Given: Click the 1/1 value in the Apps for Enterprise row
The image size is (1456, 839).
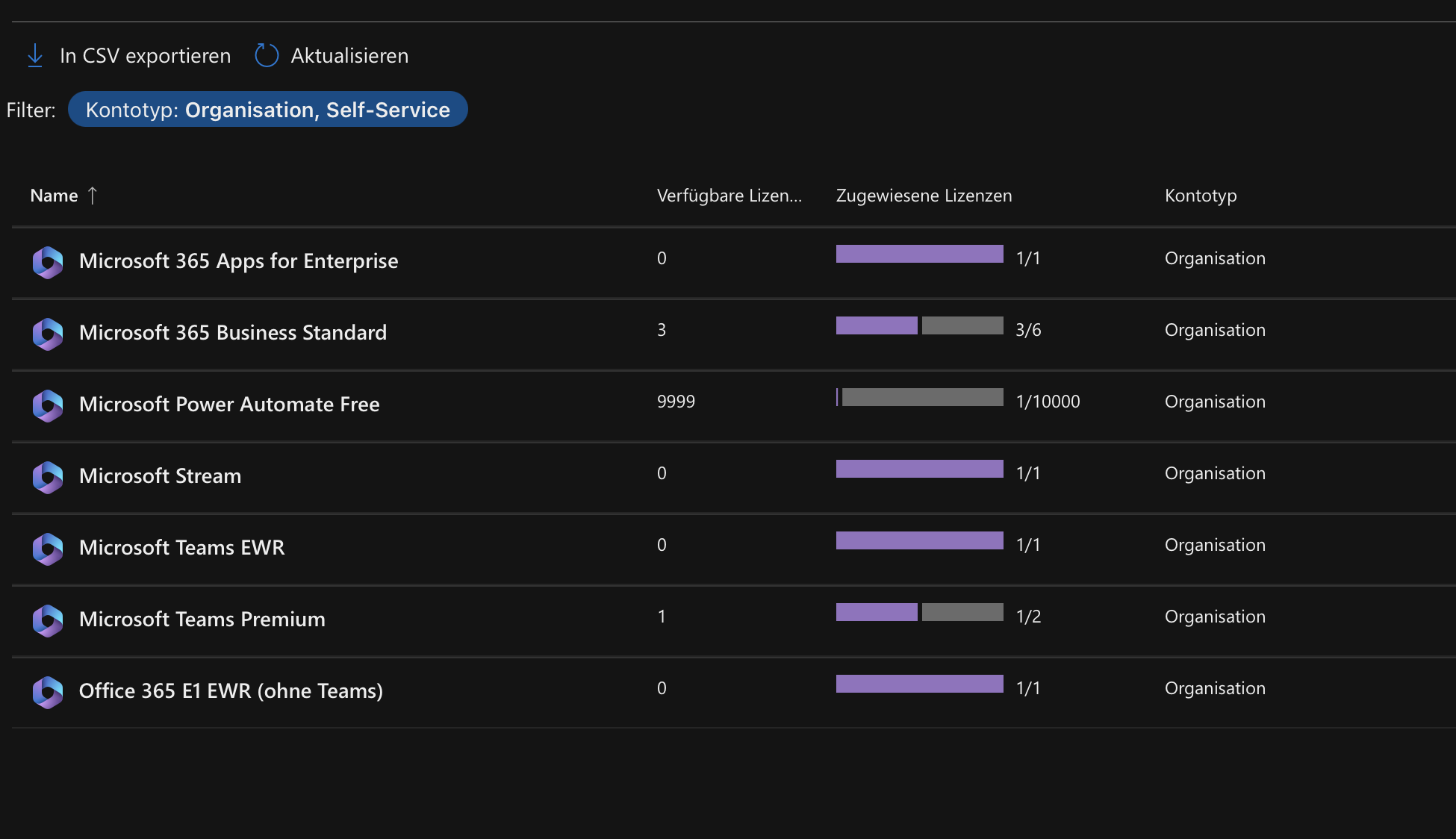Looking at the screenshot, I should [1028, 258].
